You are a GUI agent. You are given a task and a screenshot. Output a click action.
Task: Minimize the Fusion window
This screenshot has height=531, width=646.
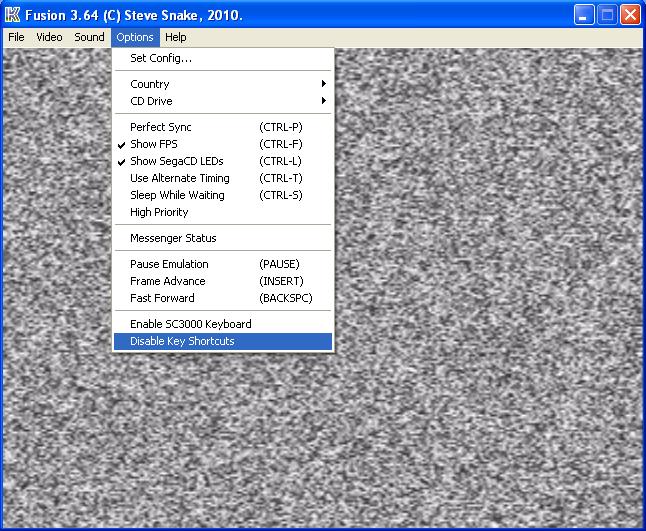[x=584, y=15]
